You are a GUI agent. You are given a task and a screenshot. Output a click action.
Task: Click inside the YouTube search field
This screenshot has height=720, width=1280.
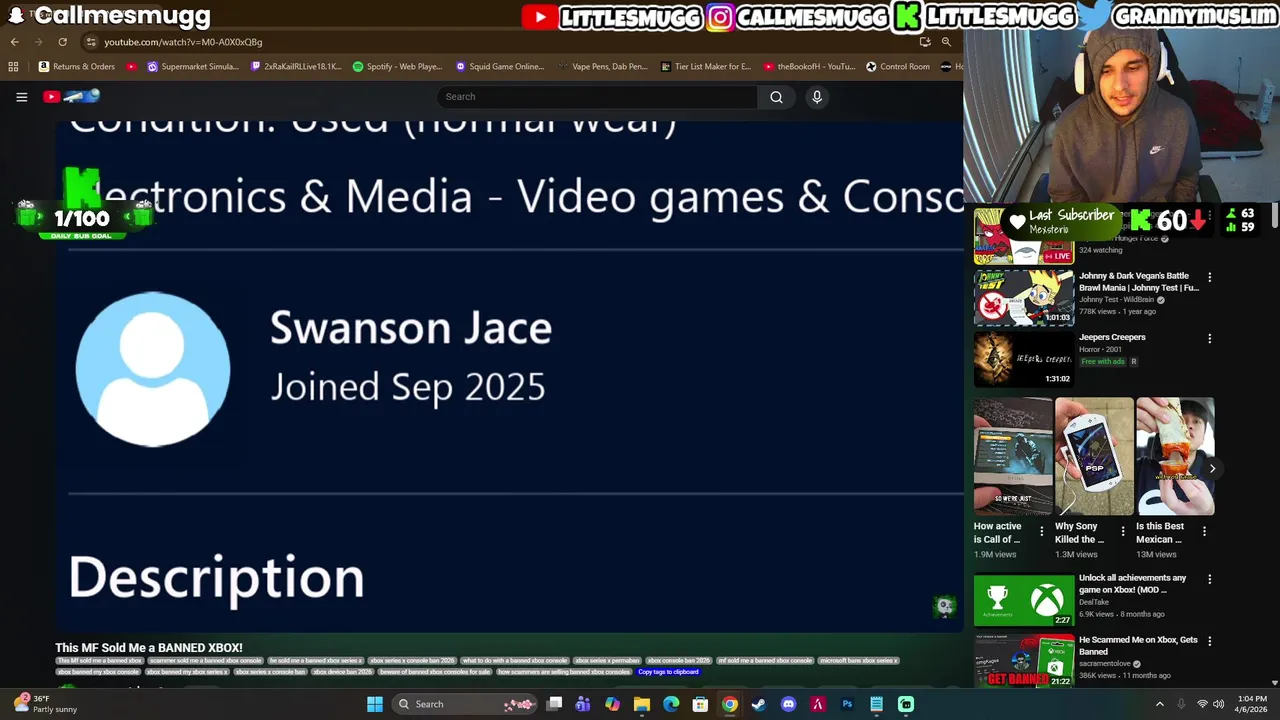(x=597, y=97)
